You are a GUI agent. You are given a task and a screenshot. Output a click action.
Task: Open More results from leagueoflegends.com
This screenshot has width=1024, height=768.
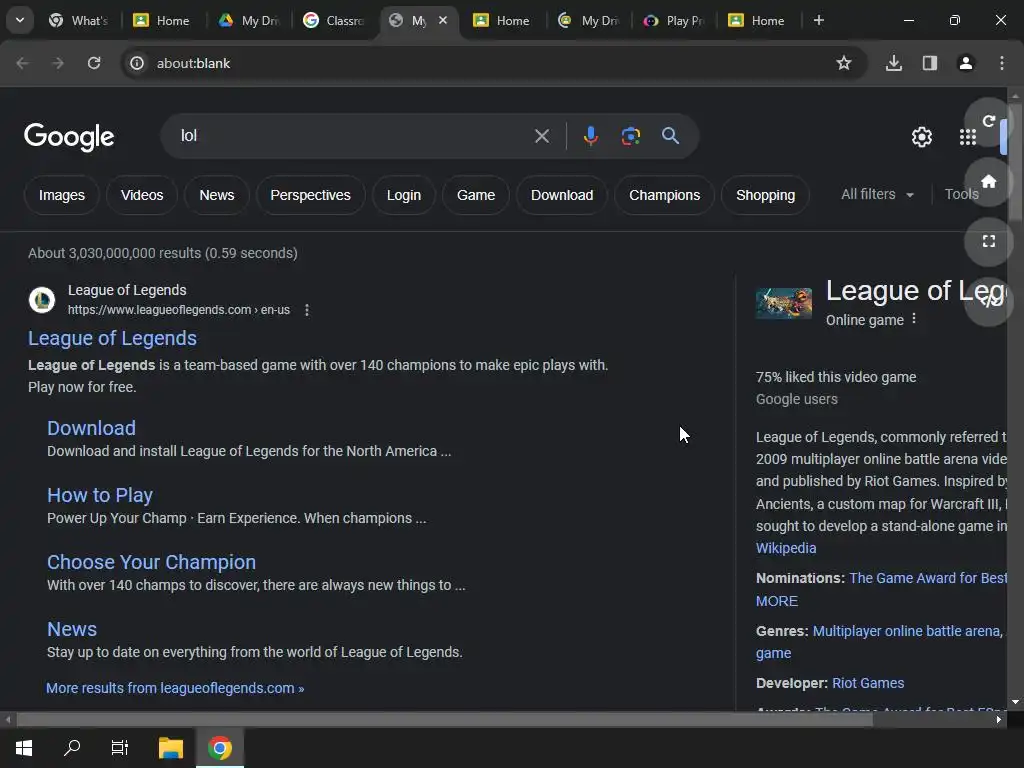(x=175, y=688)
